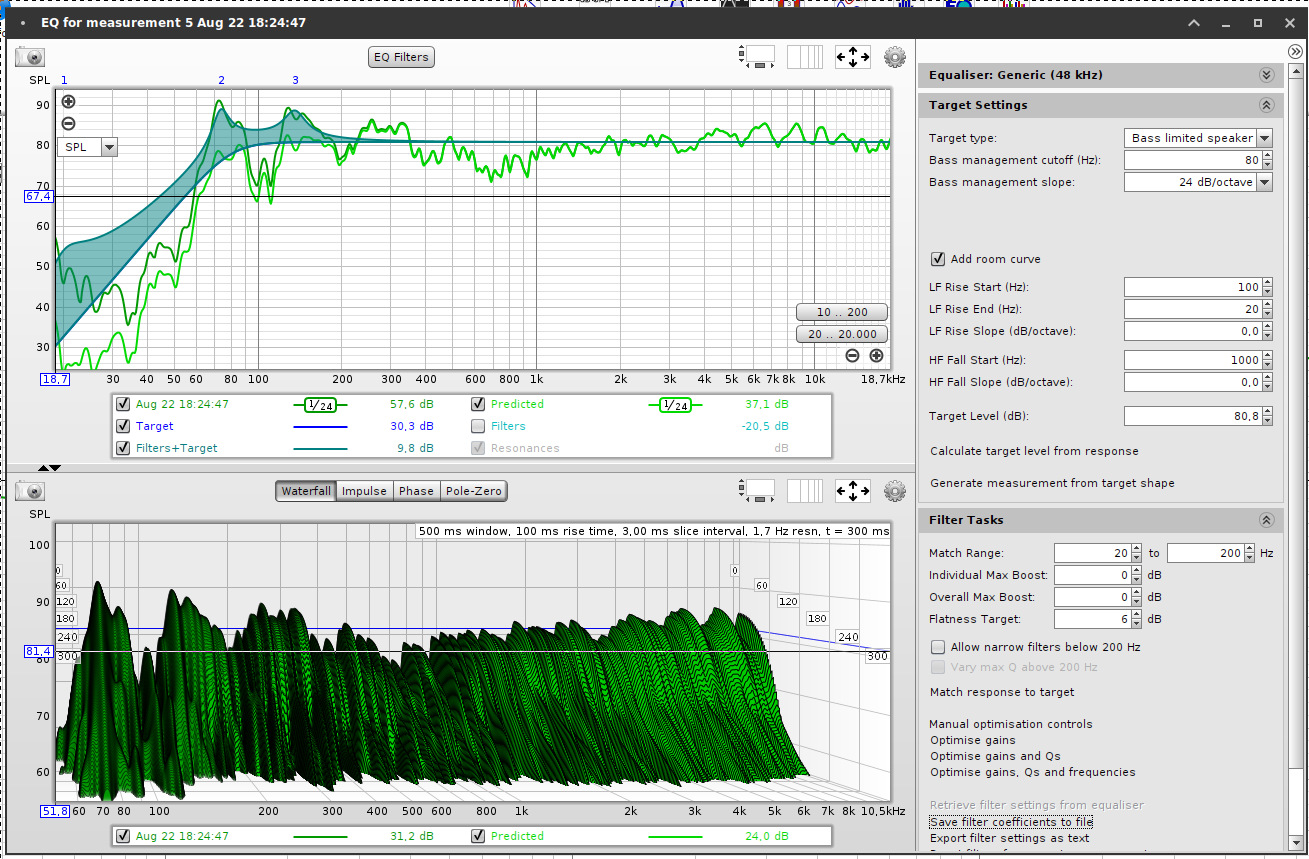The image size is (1309, 859).
Task: Open the Target type dropdown
Action: coord(1264,138)
